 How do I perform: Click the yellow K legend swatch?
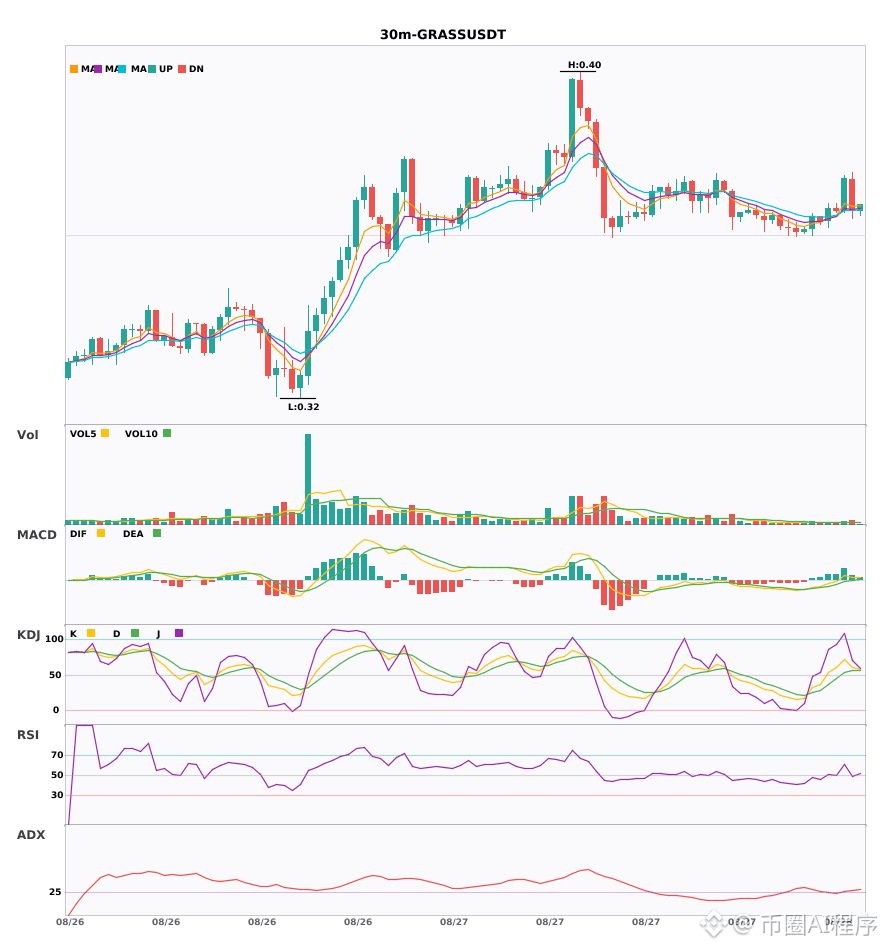coord(91,633)
